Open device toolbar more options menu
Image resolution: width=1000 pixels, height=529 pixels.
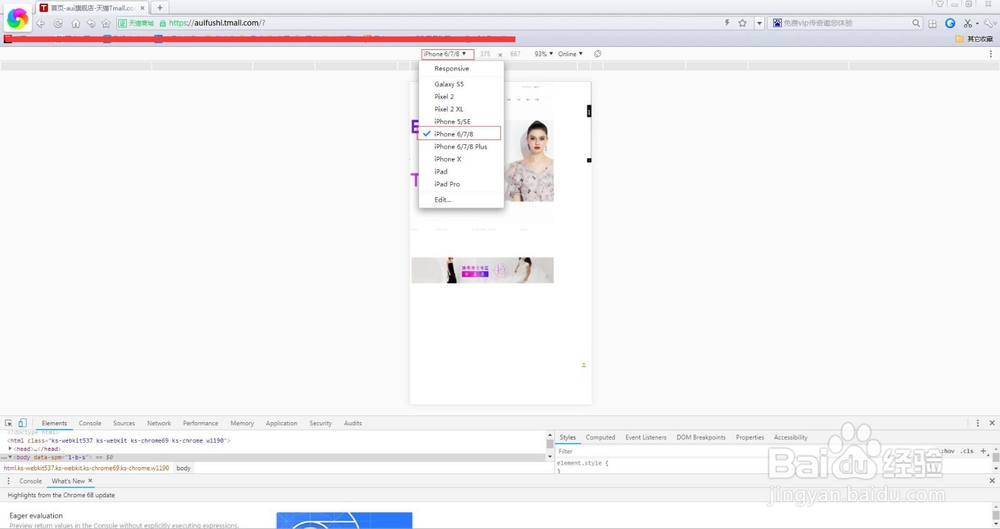click(990, 54)
